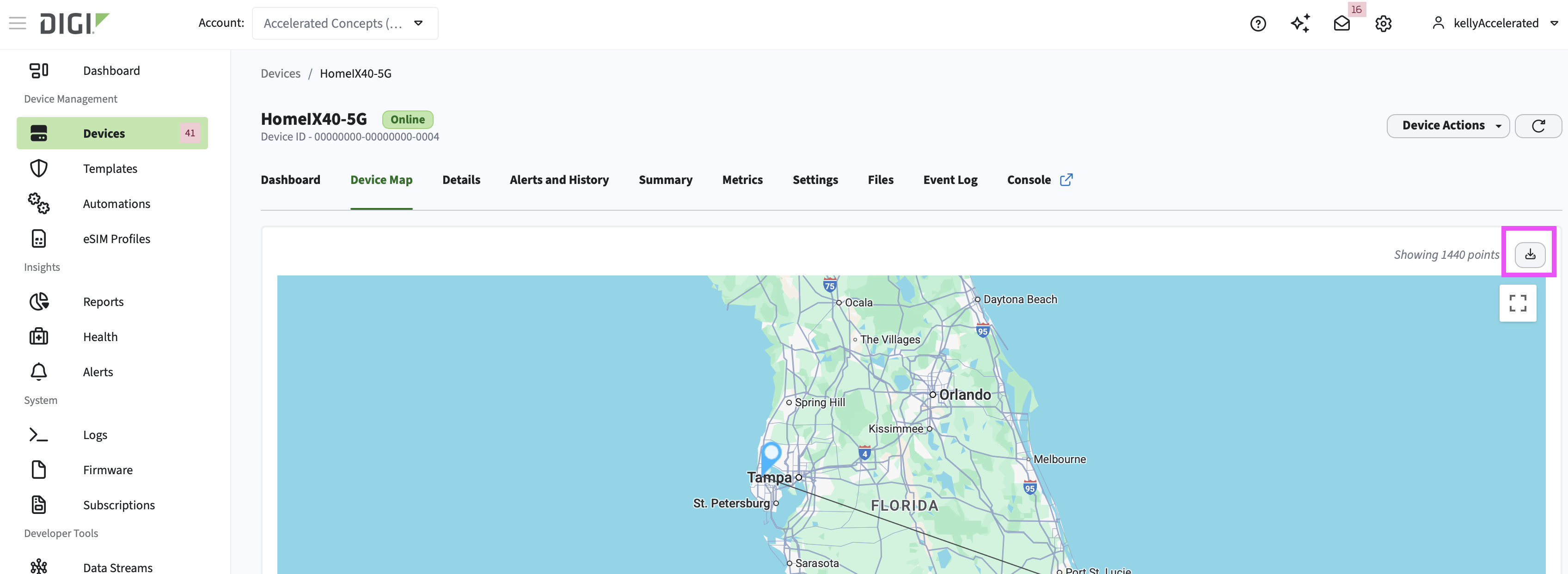Open eSIM Profiles in the sidebar
Image resolution: width=1568 pixels, height=574 pixels.
[116, 239]
